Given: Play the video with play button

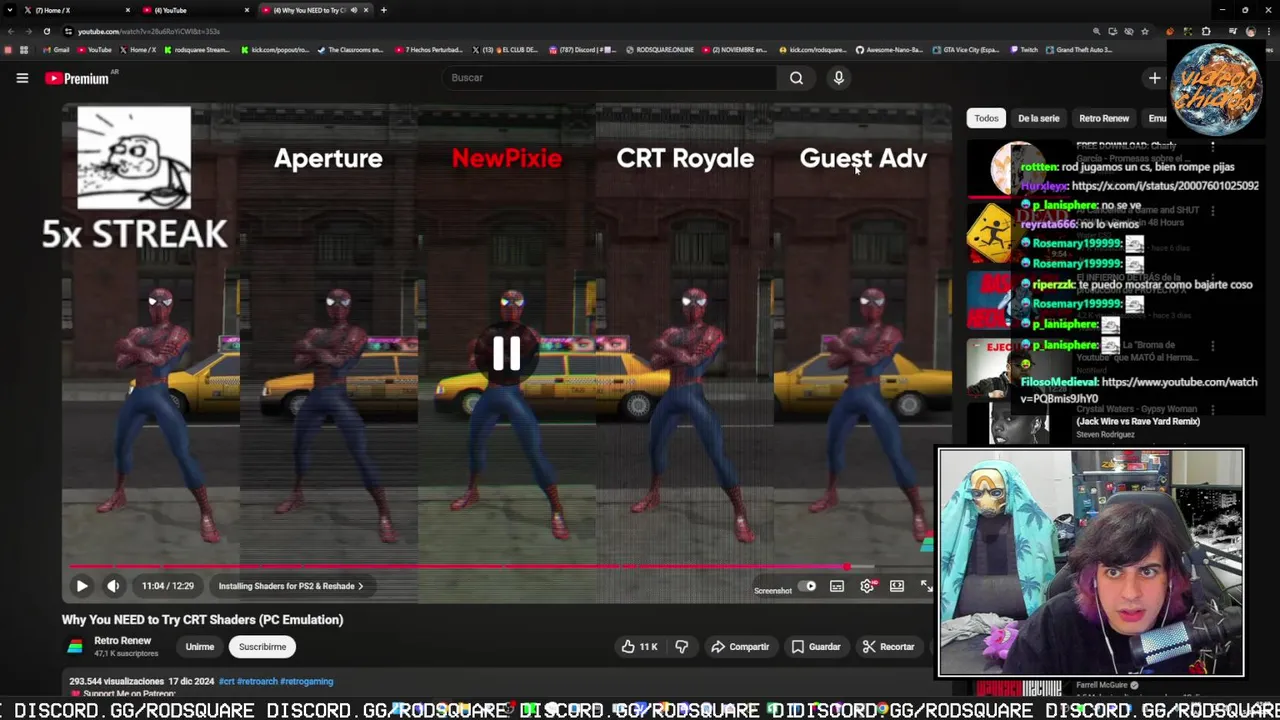Looking at the screenshot, I should click(82, 586).
